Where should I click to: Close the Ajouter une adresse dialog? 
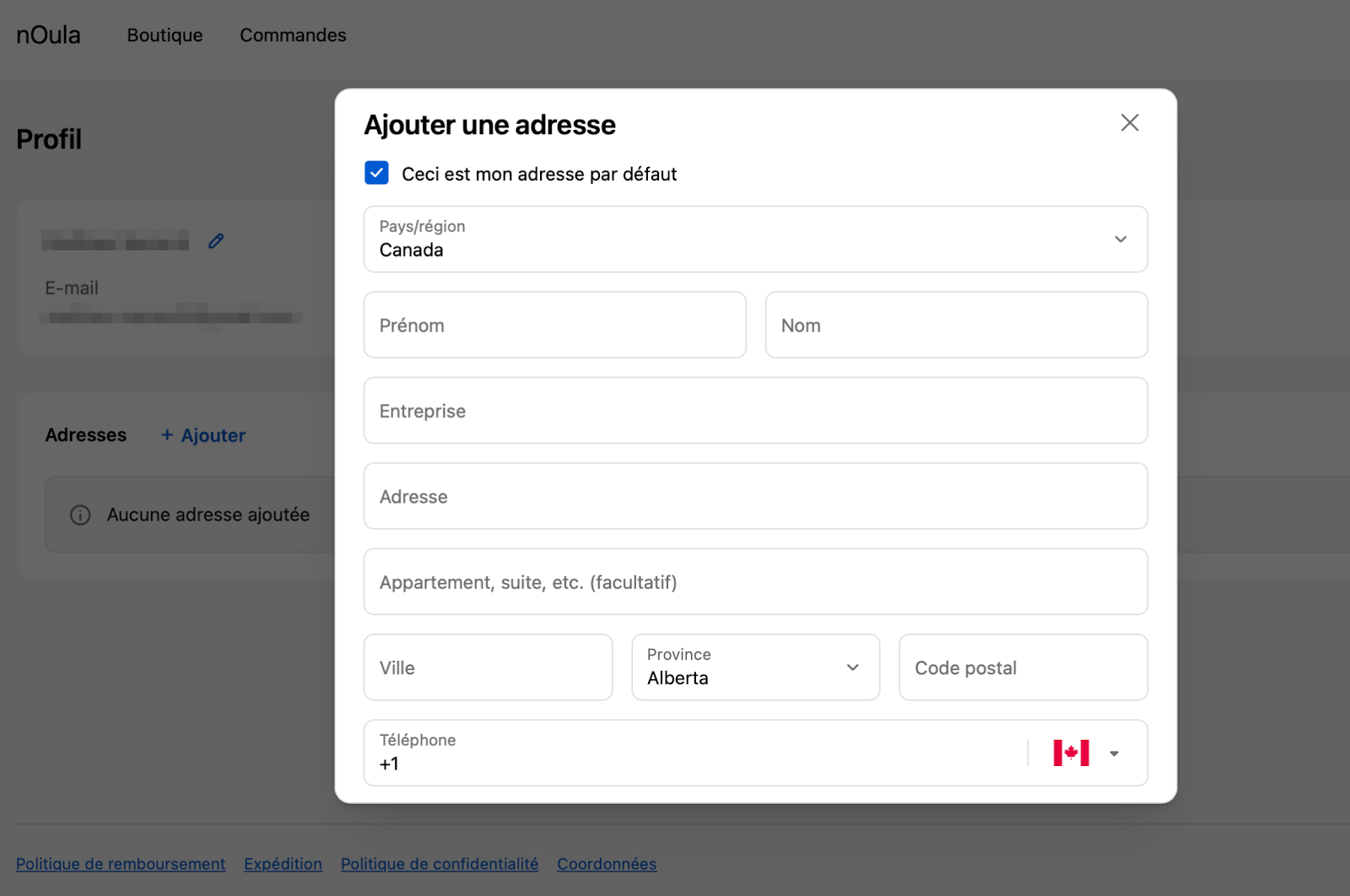pos(1129,123)
